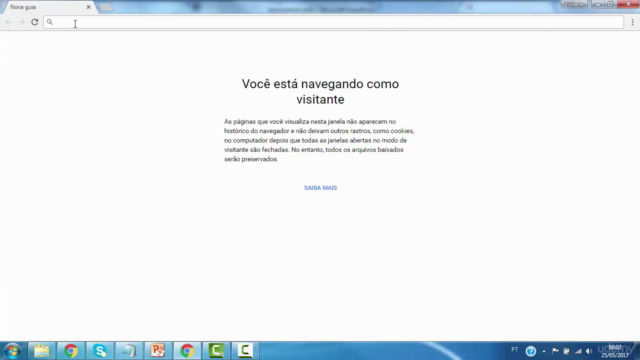Click the Visitante profile button in title bar
The image size is (640, 360).
coord(574,4)
